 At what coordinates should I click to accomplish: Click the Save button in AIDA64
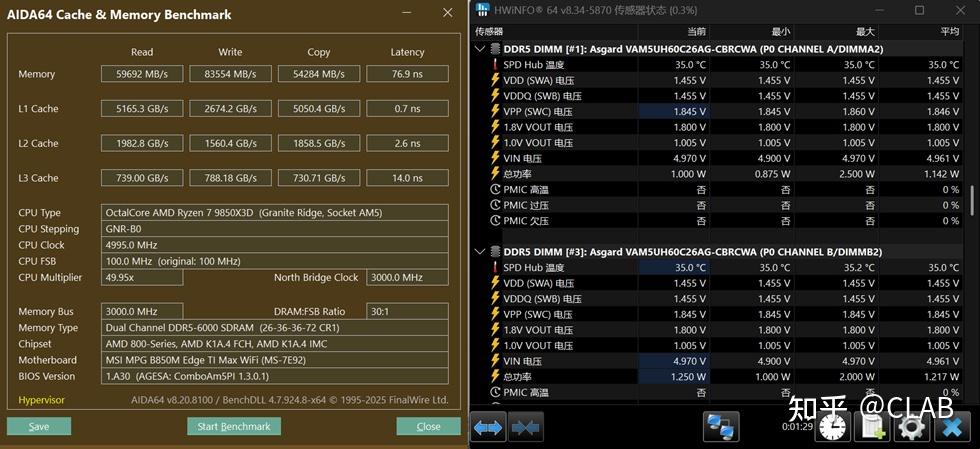pos(39,426)
